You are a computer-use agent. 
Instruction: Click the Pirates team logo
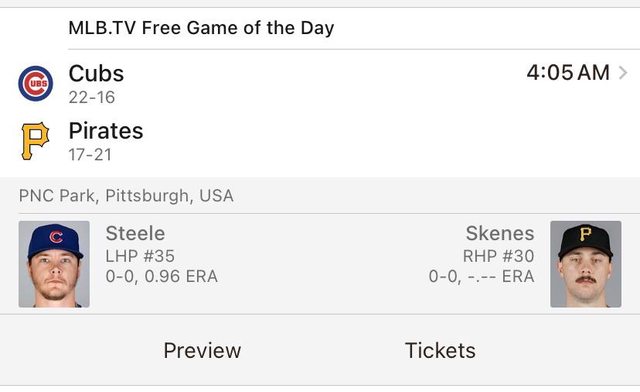[35, 141]
